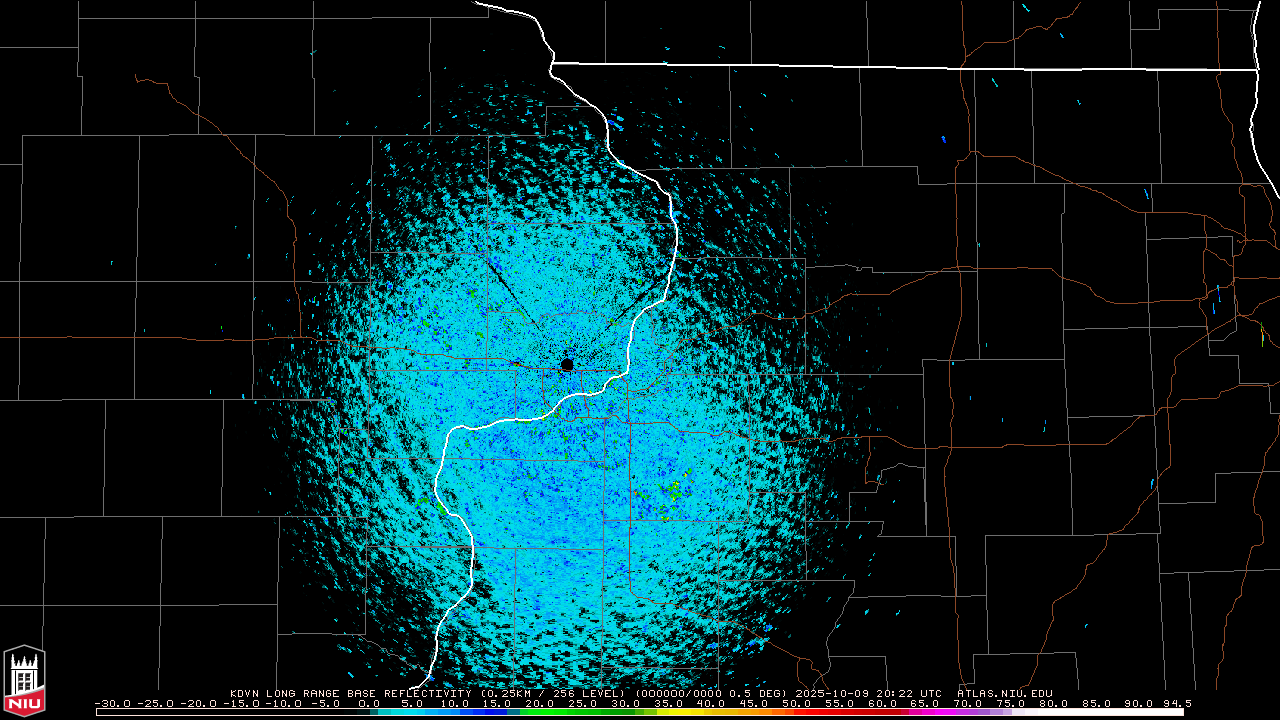Click the 2025-10-09 20:22 UTC timestamp
1280x720 pixels.
(868, 693)
